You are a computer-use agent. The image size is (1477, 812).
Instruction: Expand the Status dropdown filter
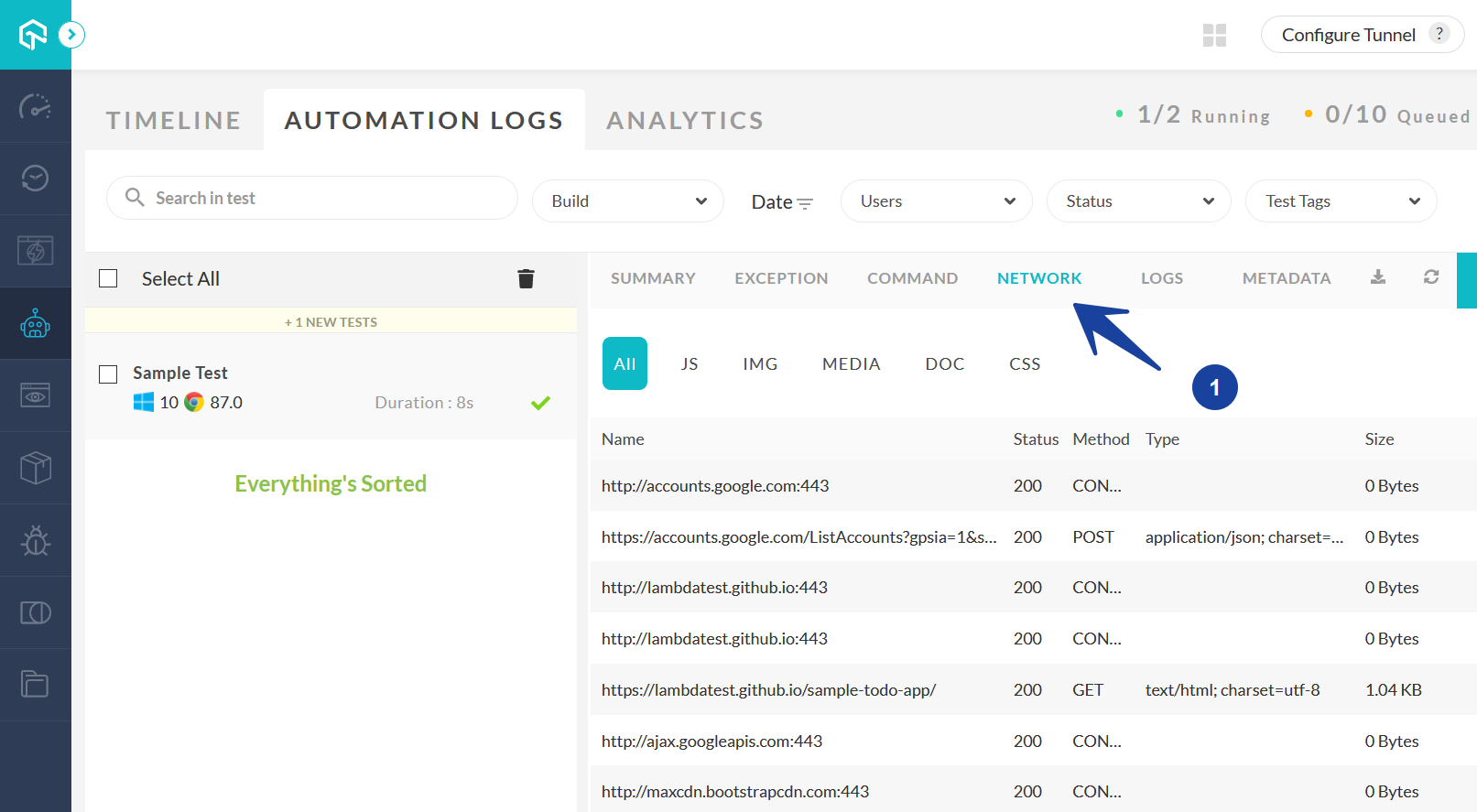[1138, 201]
